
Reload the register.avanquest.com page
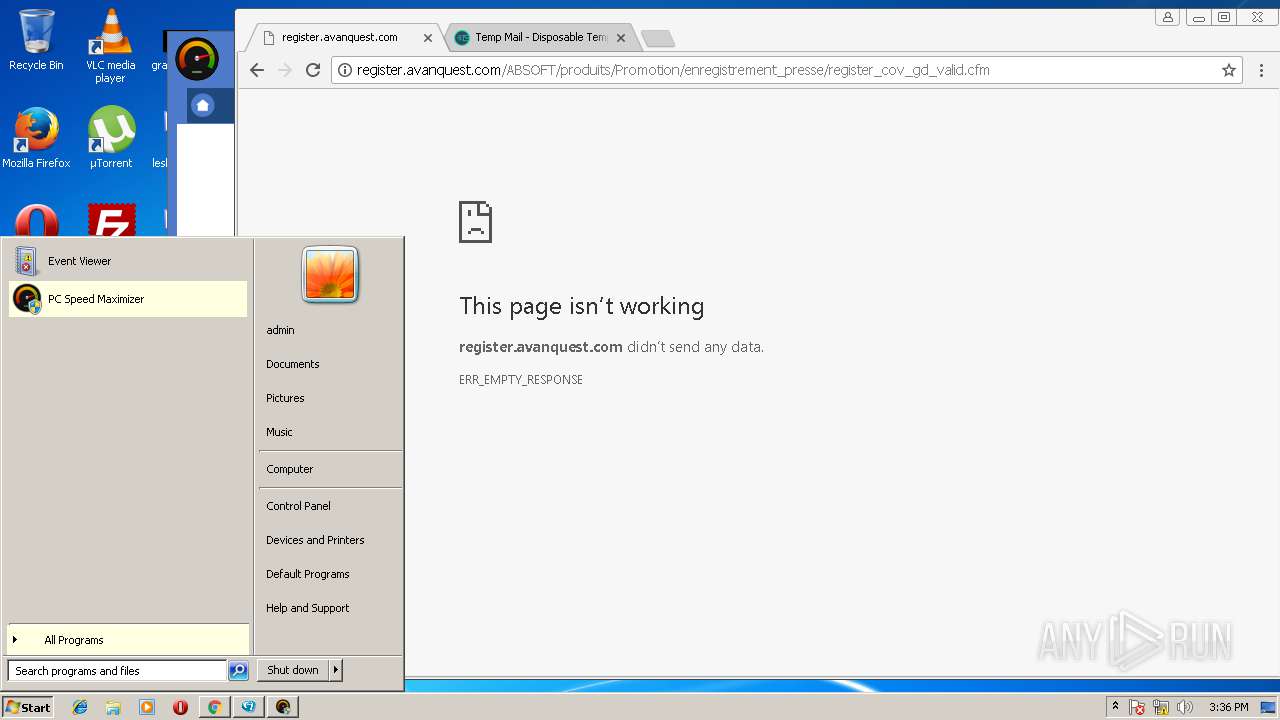[x=313, y=70]
